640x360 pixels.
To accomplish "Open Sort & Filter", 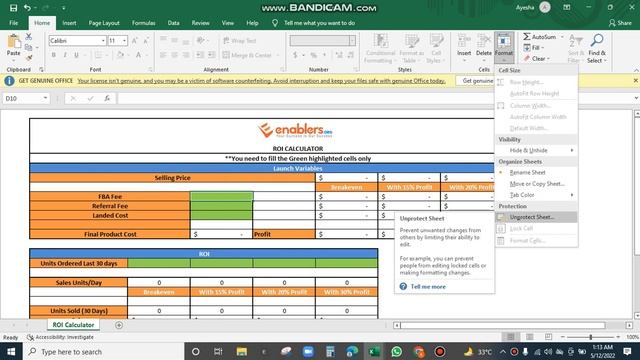I will (576, 48).
